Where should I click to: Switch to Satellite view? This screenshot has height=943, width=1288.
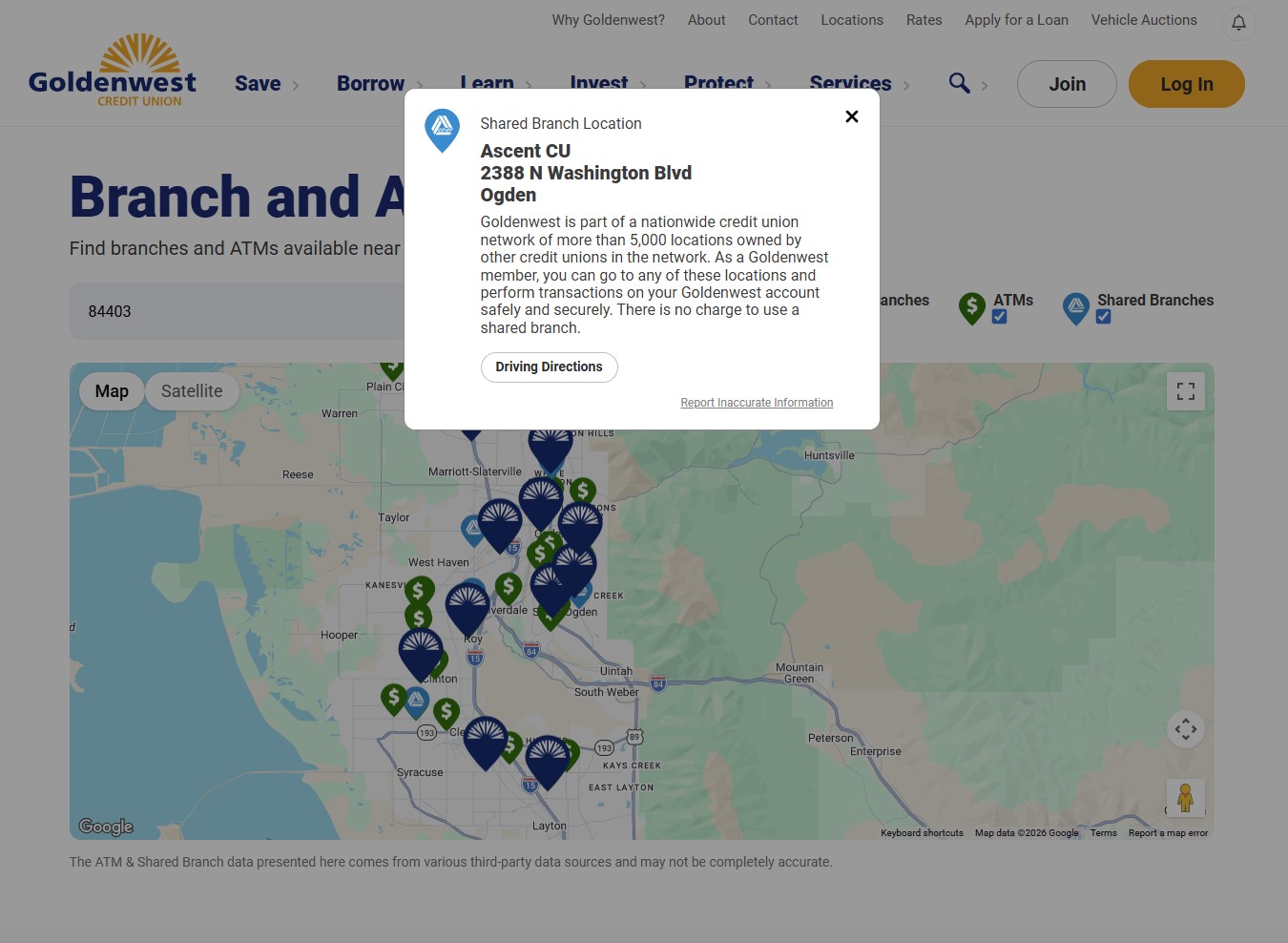[191, 390]
